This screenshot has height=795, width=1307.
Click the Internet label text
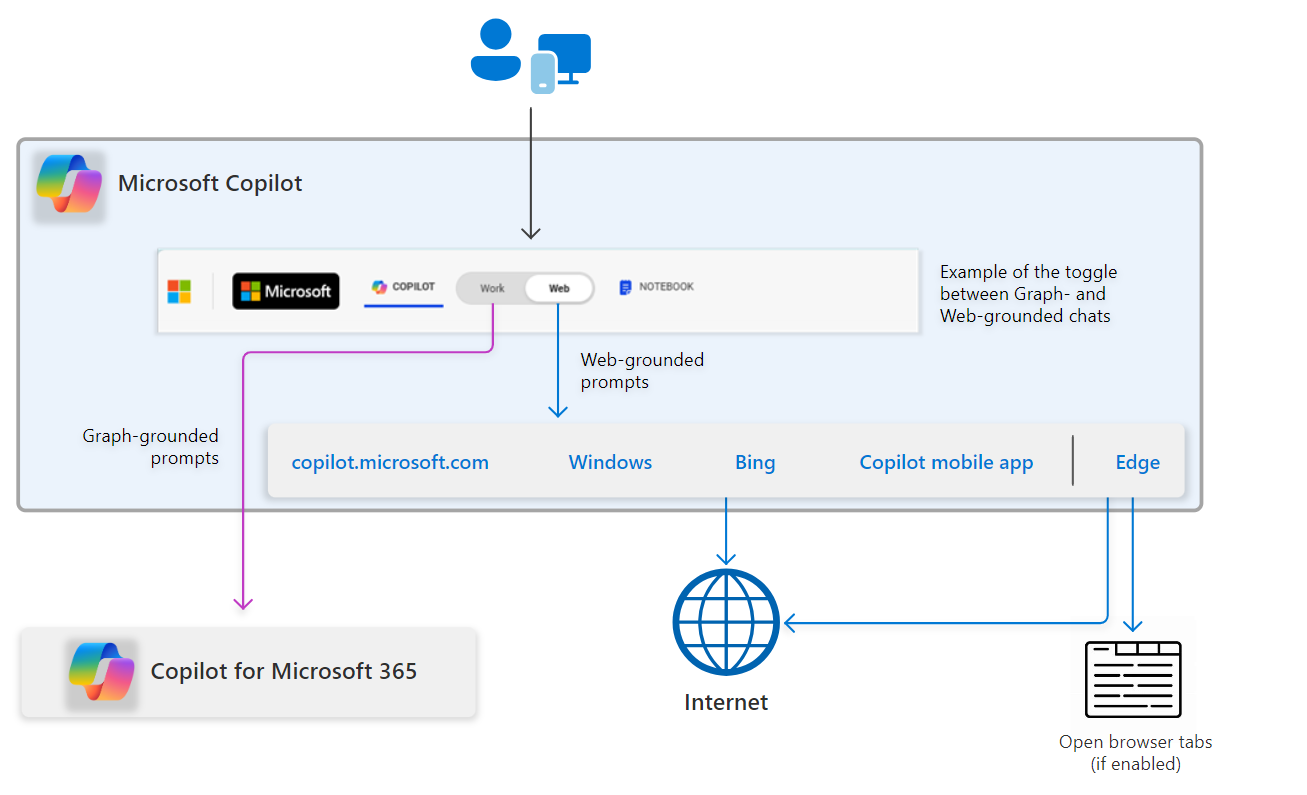pyautogui.click(x=726, y=702)
